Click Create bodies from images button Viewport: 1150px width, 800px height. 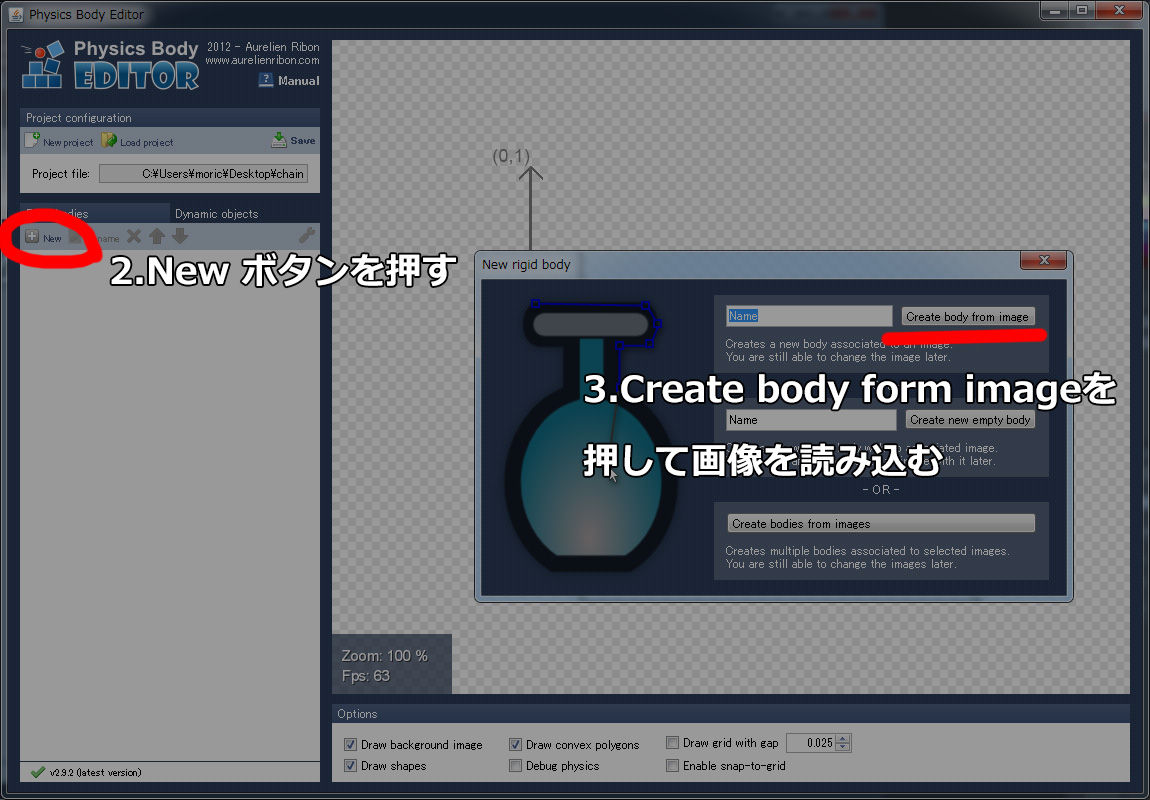[x=881, y=524]
